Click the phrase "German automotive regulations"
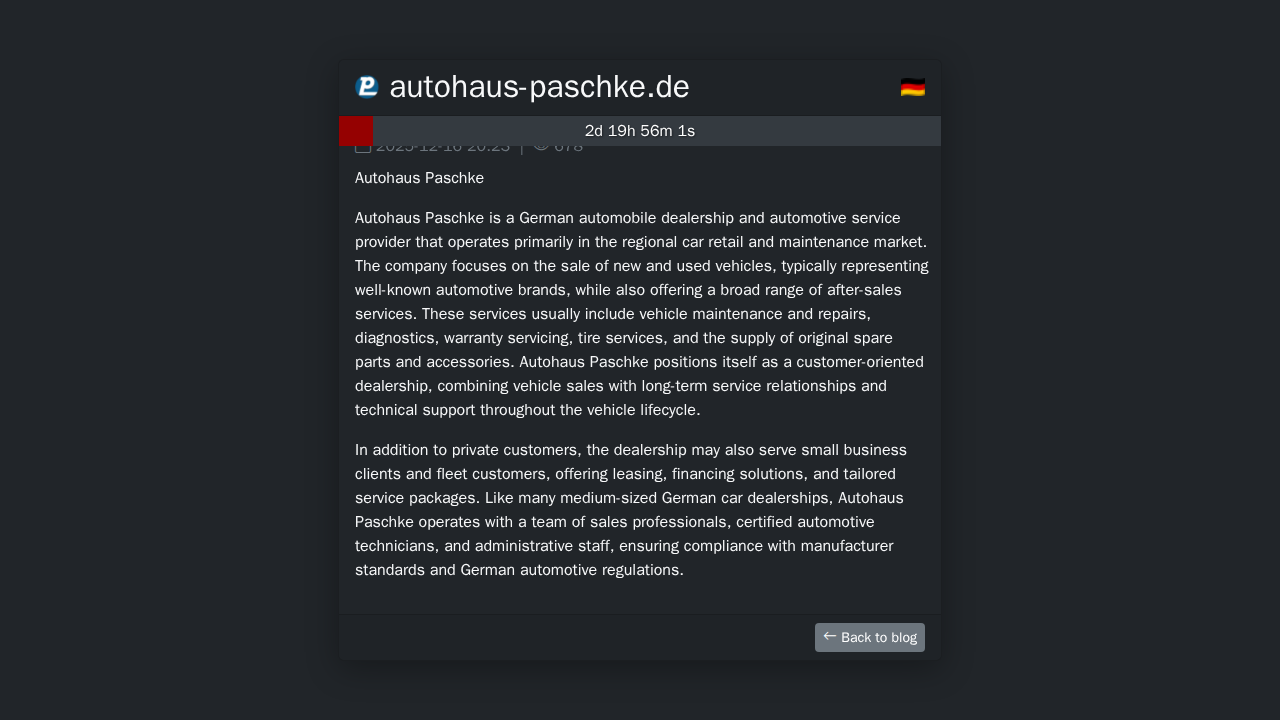Viewport: 1280px width, 720px height. point(571,570)
